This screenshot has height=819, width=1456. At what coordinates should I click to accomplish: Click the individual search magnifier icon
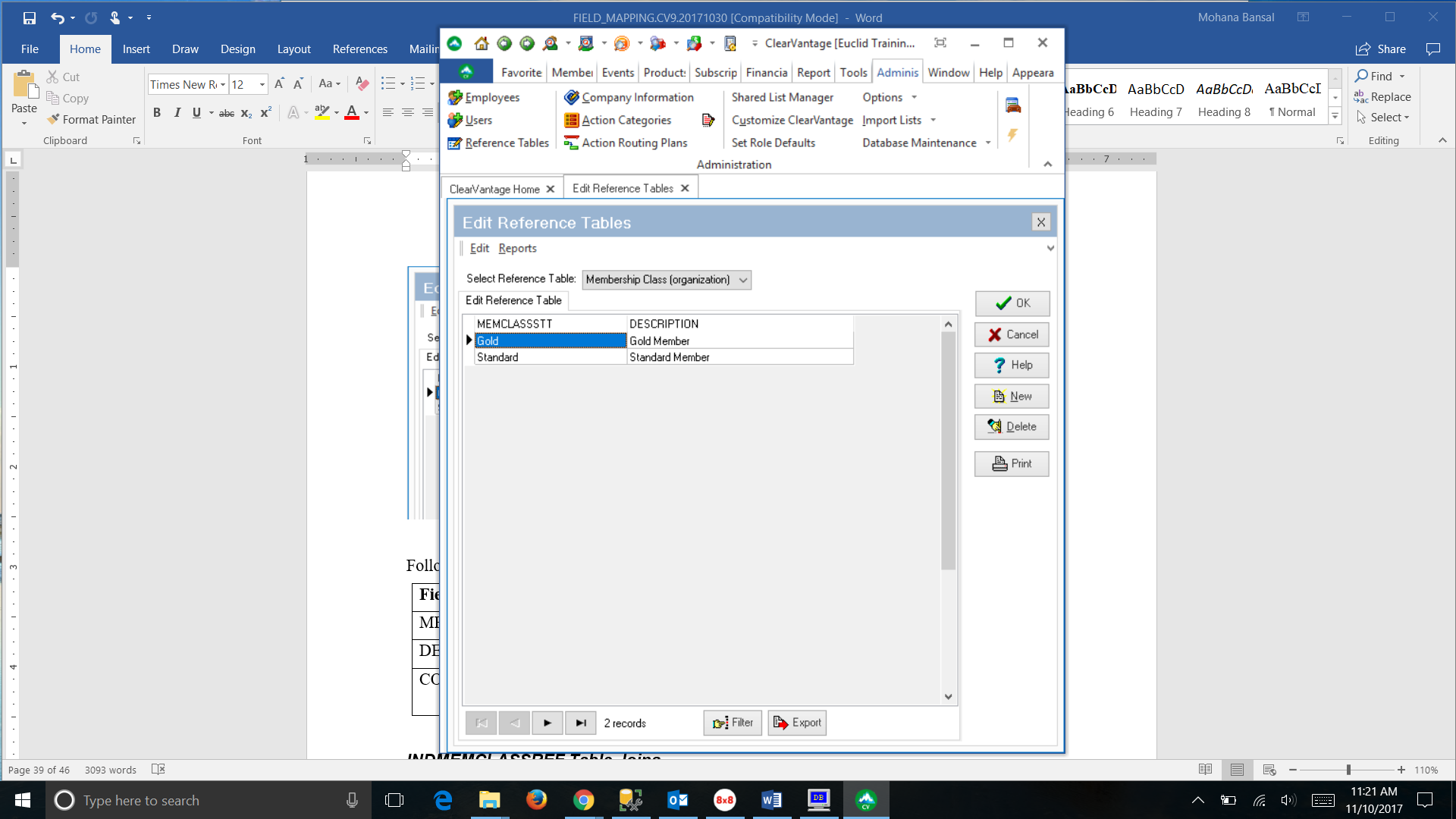[550, 43]
